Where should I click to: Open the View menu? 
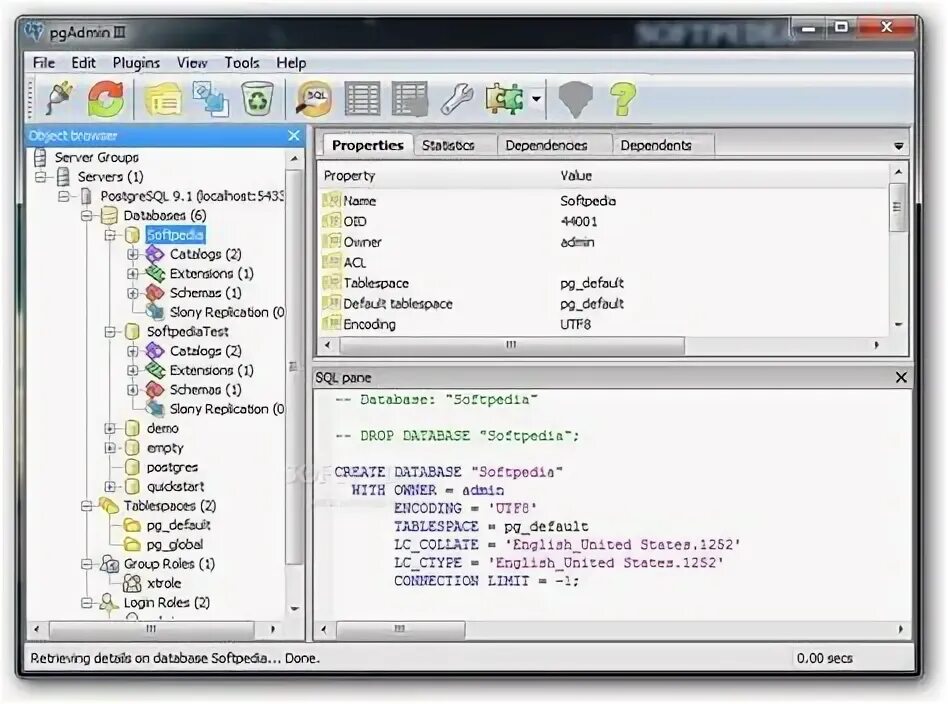click(x=192, y=63)
